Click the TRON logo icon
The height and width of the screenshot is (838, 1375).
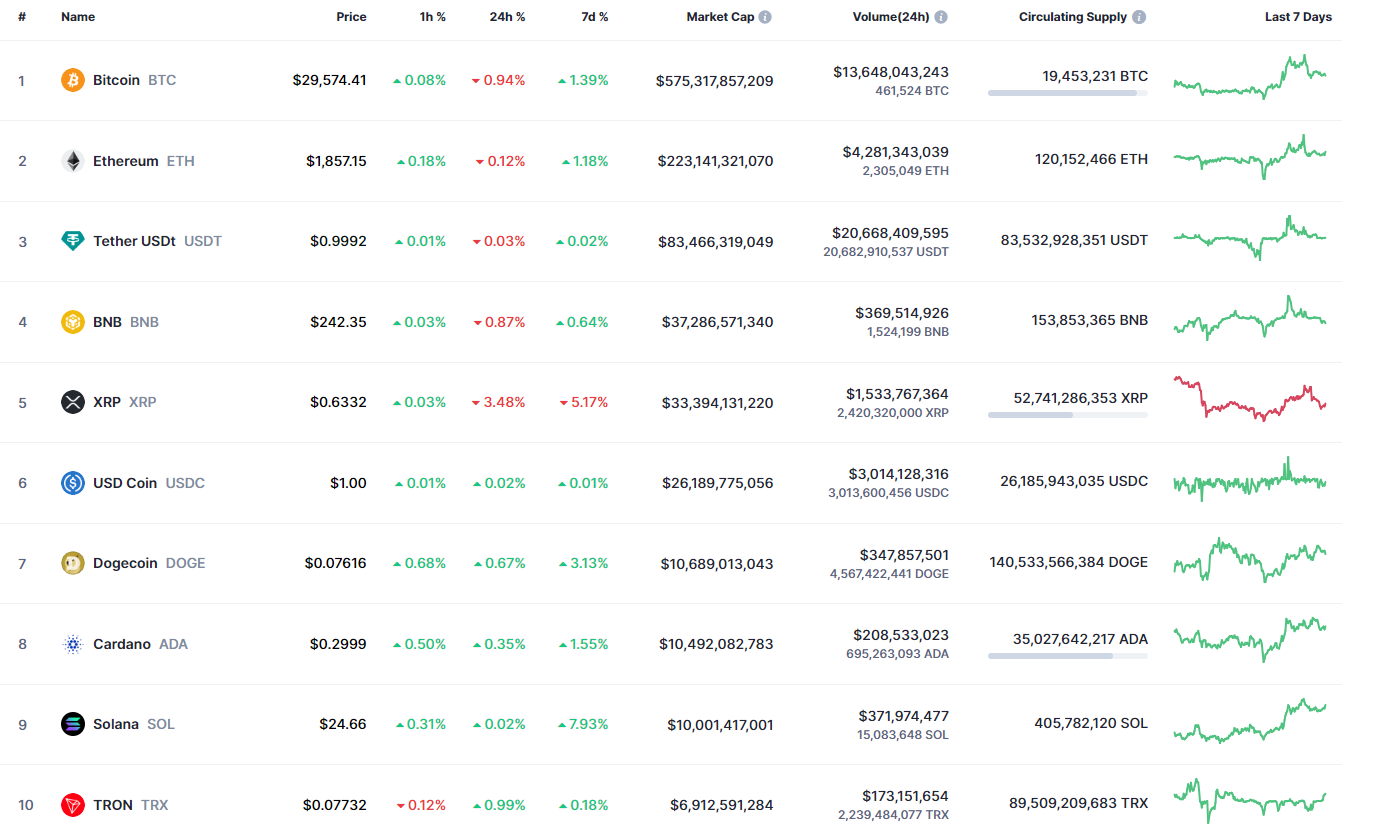[72, 804]
